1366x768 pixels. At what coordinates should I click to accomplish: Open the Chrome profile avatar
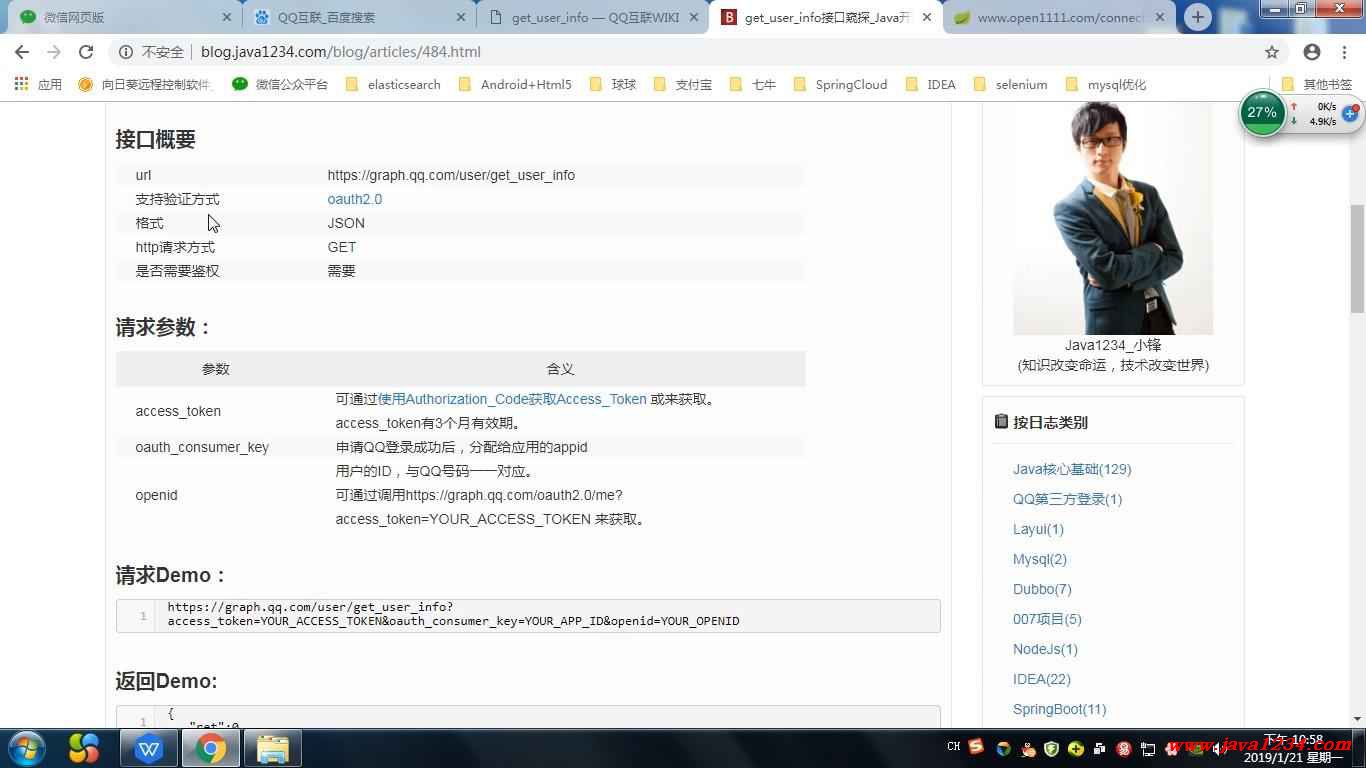tap(1312, 52)
